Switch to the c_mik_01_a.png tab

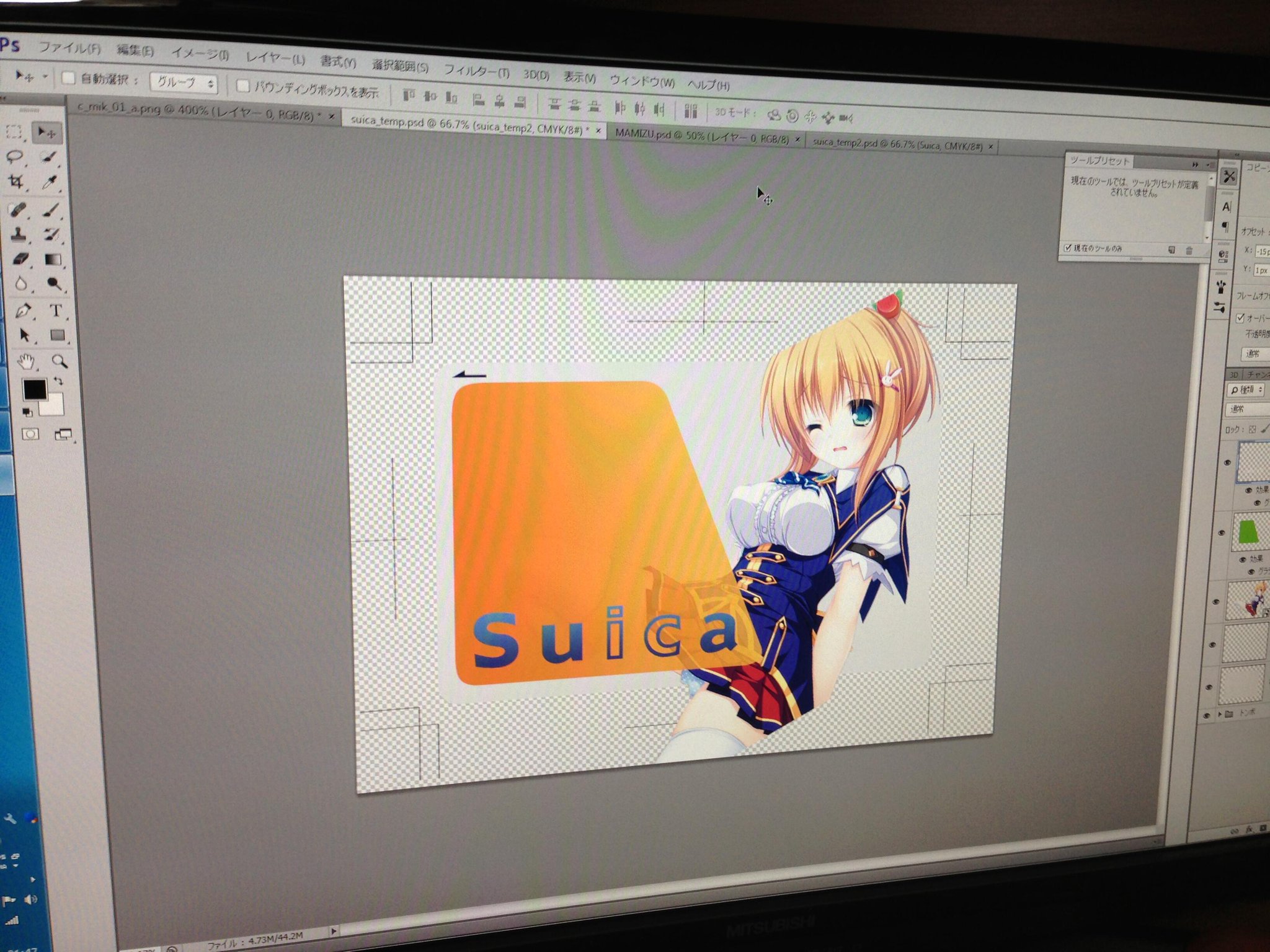pyautogui.click(x=198, y=113)
